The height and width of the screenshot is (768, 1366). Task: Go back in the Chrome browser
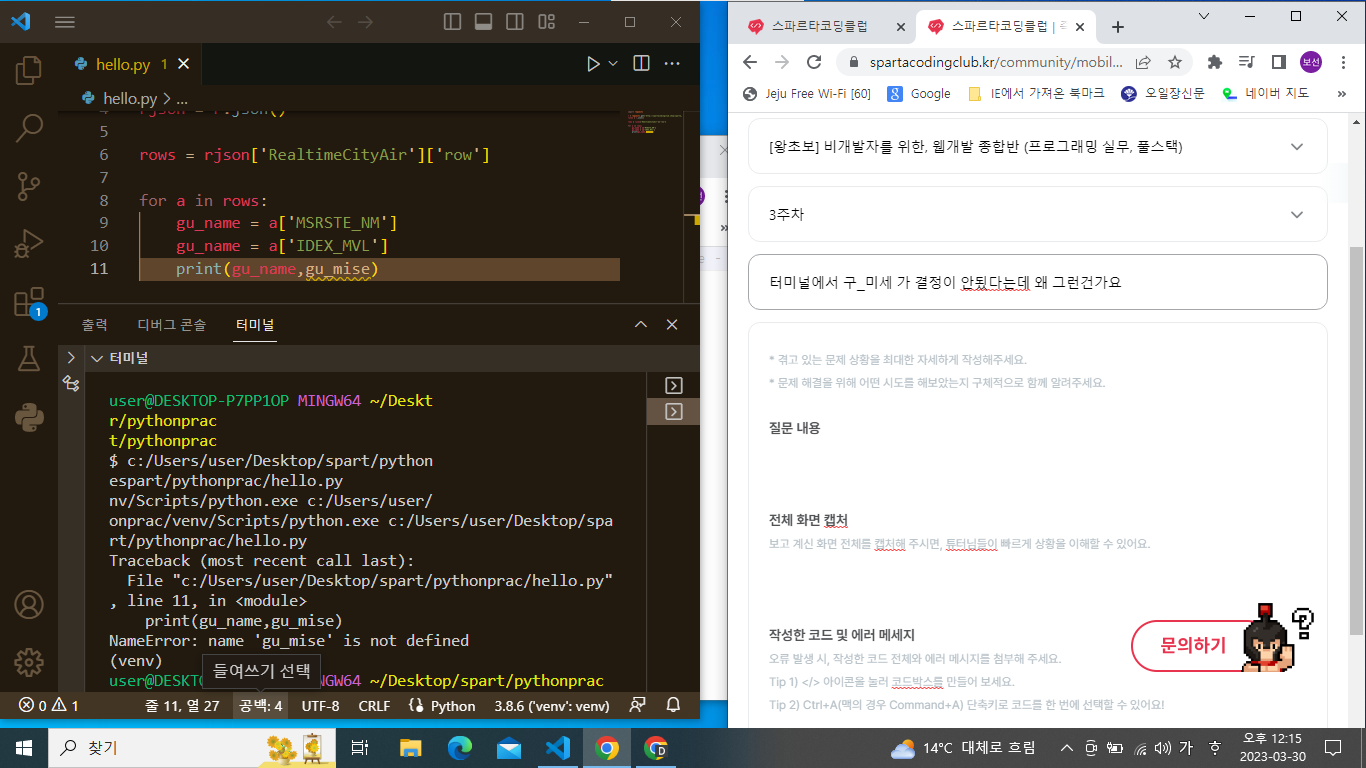click(x=751, y=62)
